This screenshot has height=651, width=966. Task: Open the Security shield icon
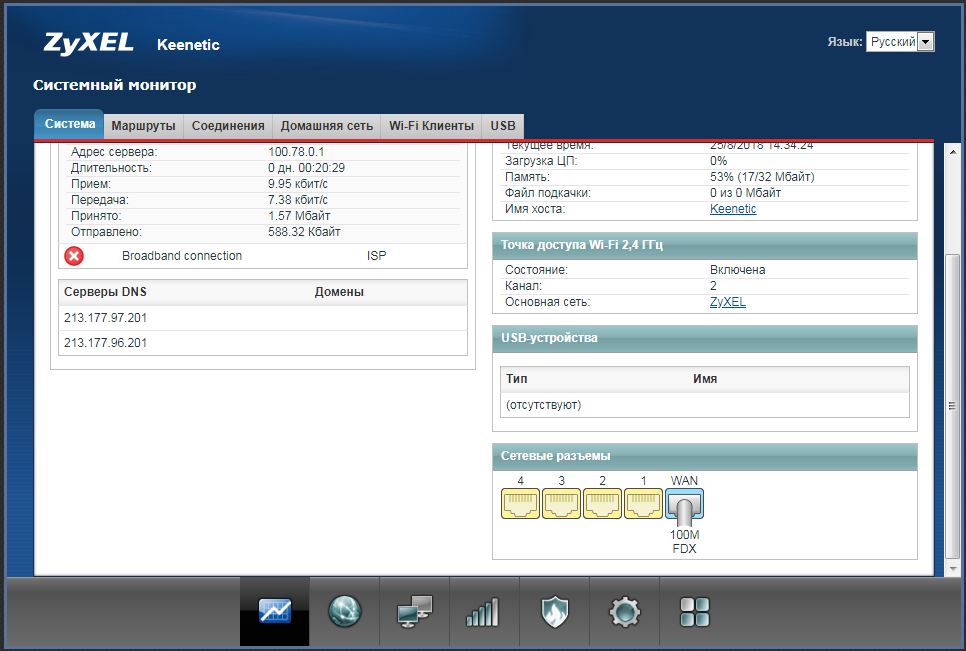[554, 612]
